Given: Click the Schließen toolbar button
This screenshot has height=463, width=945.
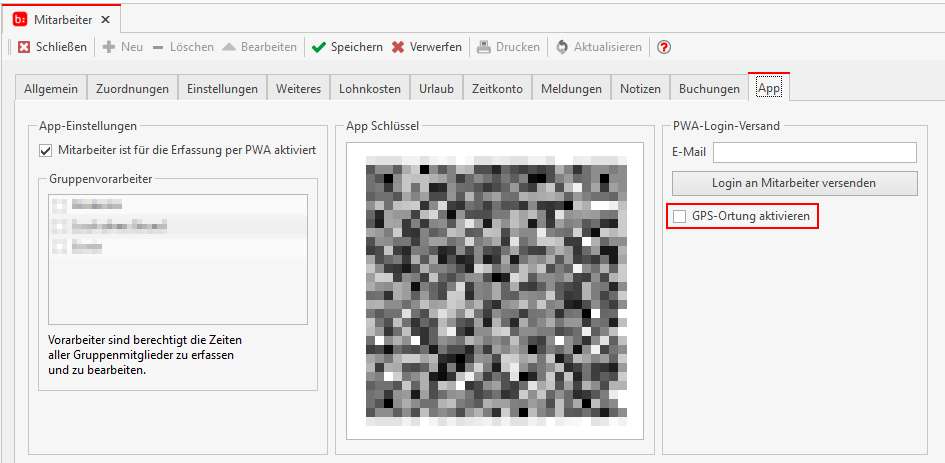Looking at the screenshot, I should [52, 47].
